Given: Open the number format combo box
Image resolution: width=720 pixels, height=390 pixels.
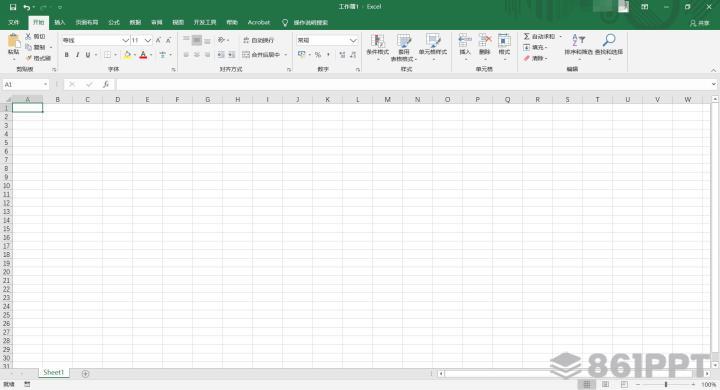Looking at the screenshot, I should pyautogui.click(x=327, y=40).
